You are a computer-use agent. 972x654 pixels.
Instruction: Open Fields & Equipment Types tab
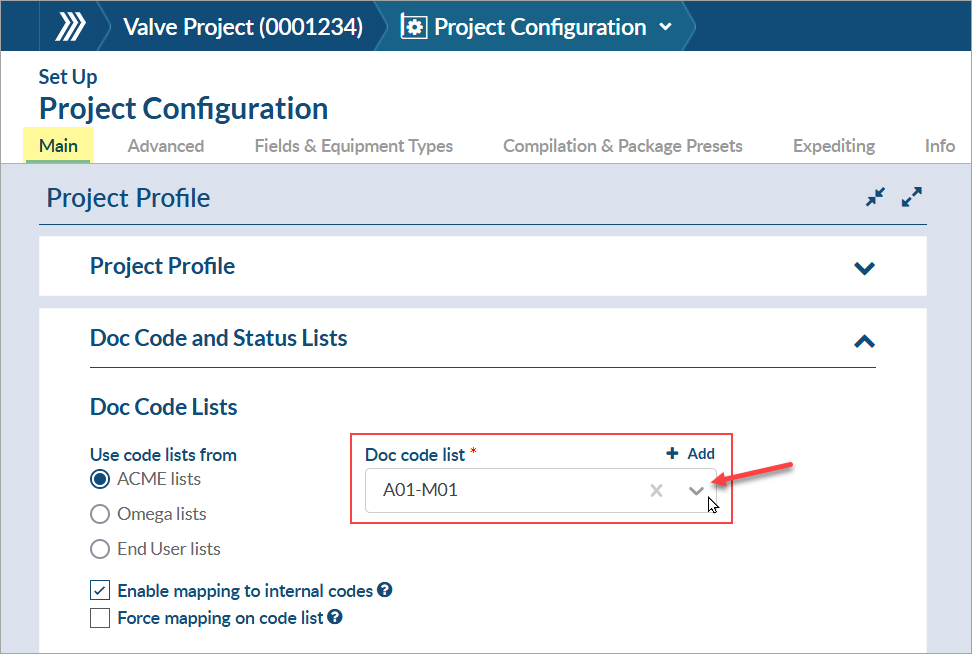[353, 146]
